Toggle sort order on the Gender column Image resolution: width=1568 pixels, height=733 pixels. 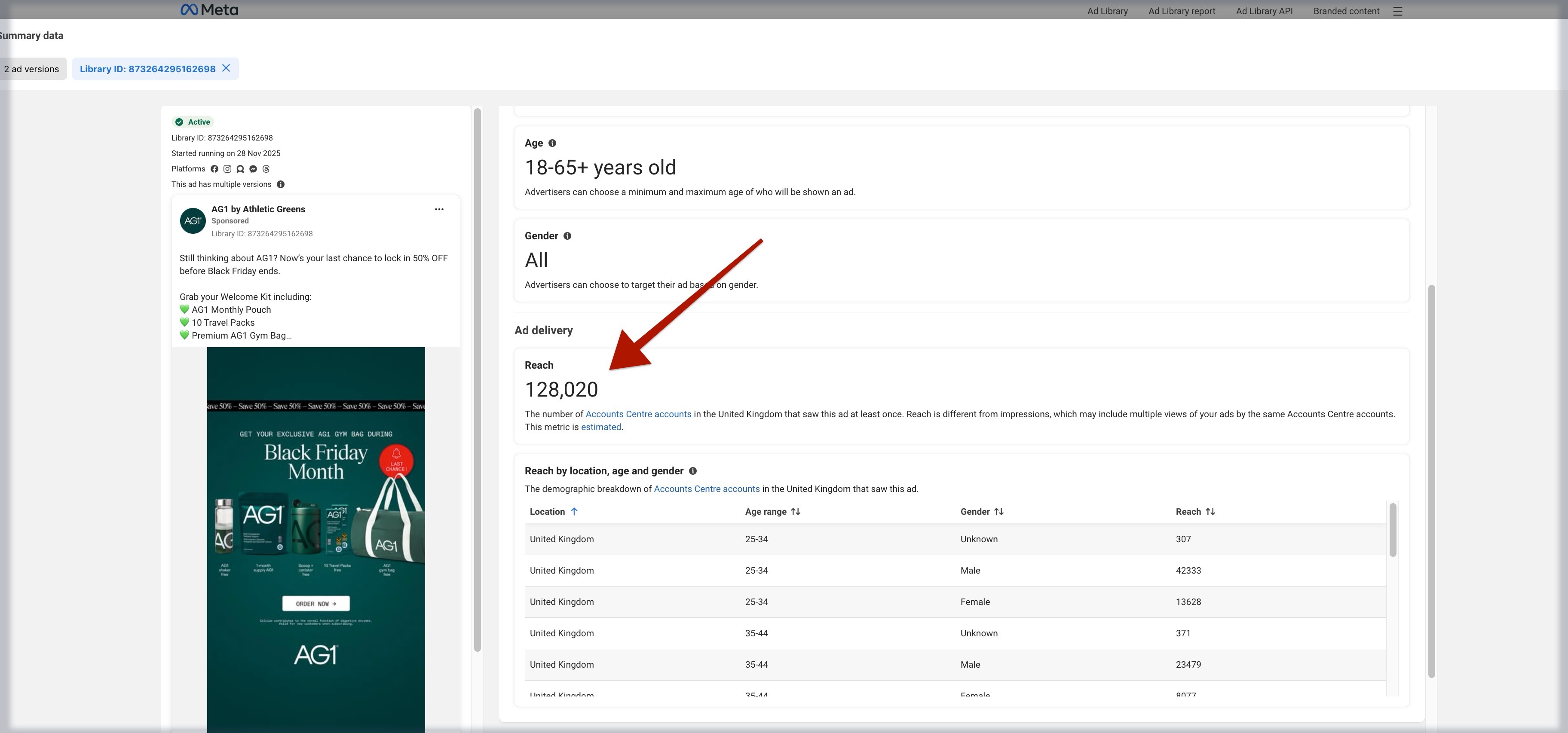click(999, 512)
